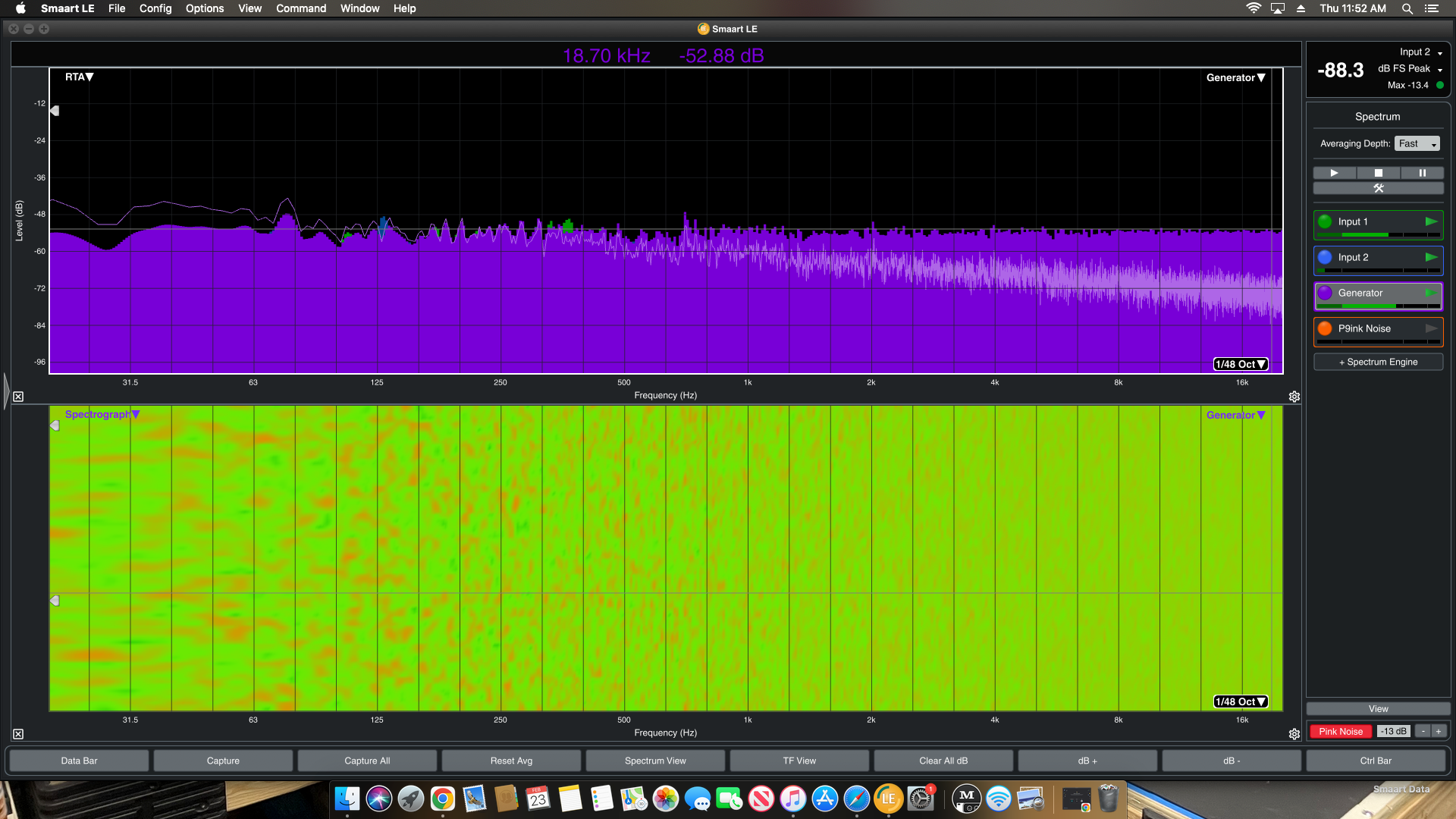Viewport: 1456px width, 819px height.
Task: Click the dB + button
Action: [x=1087, y=761]
